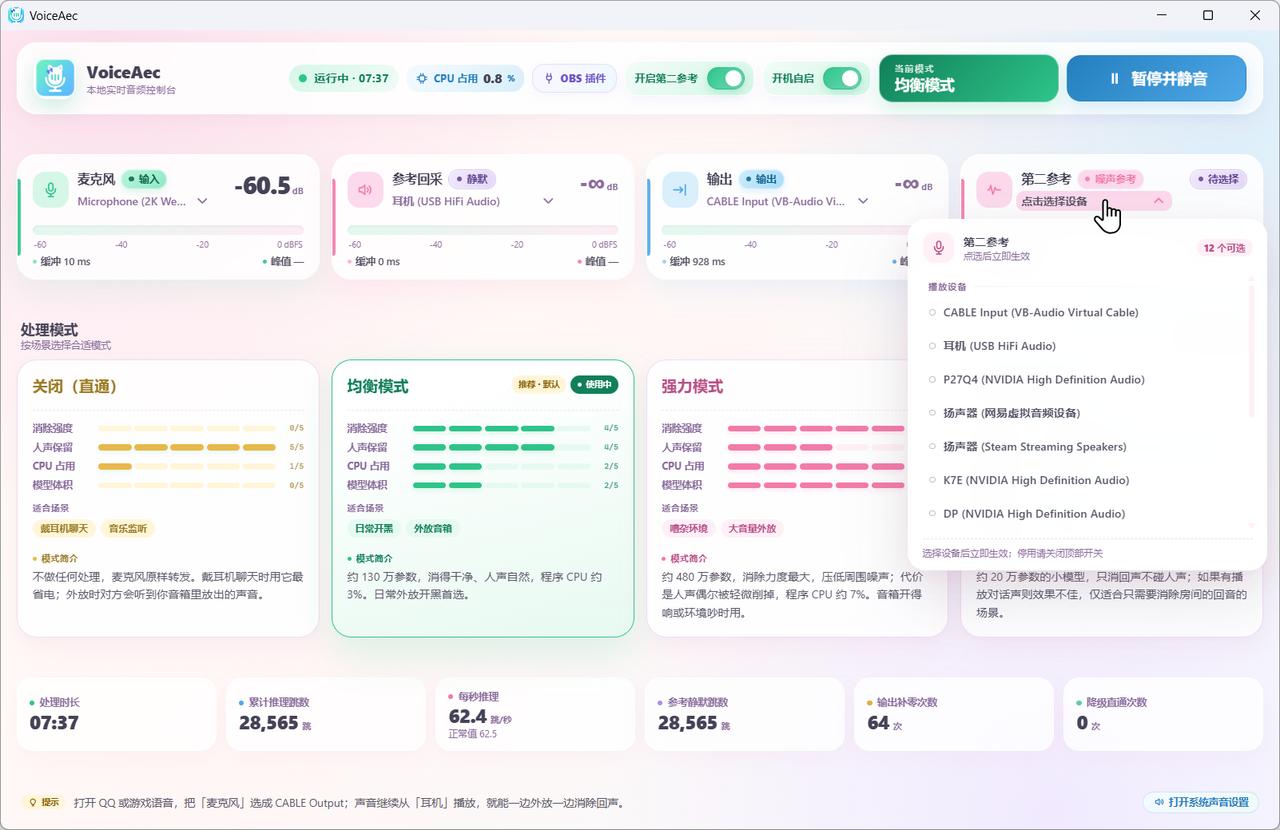Click the 12 个可选 count badge

1225,248
